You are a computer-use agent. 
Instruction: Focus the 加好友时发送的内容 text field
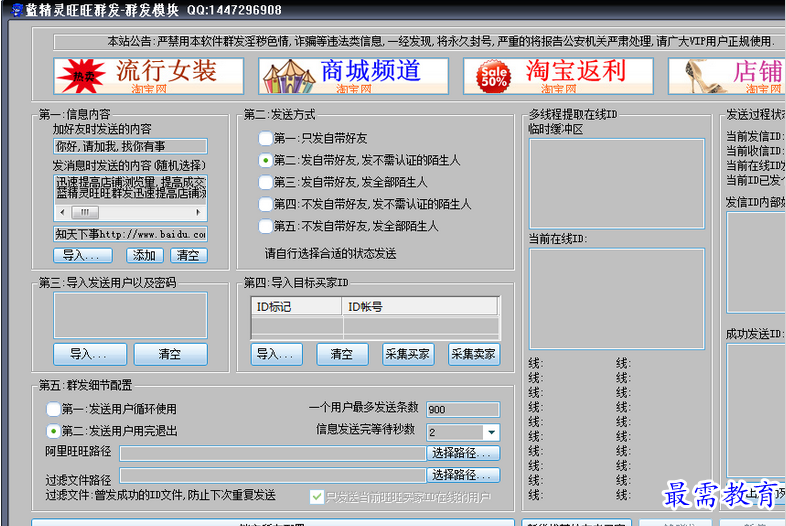tap(130, 146)
